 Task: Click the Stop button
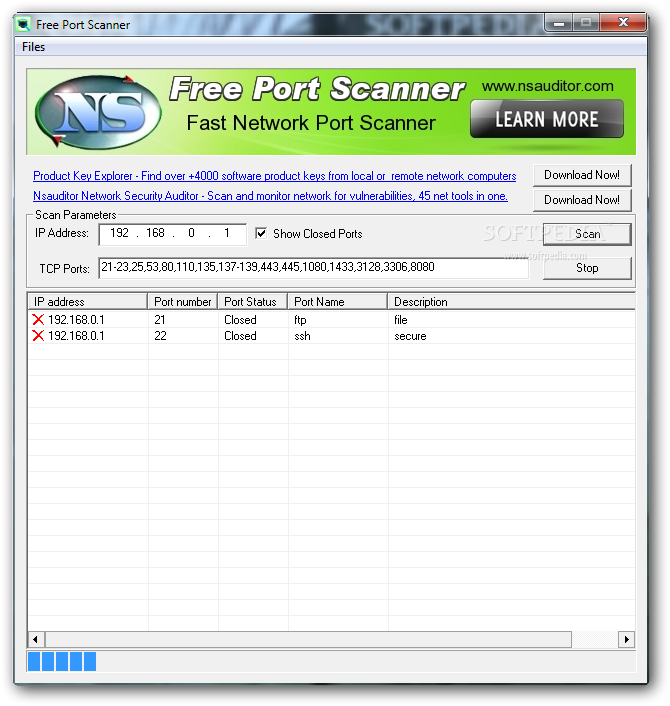click(x=587, y=268)
